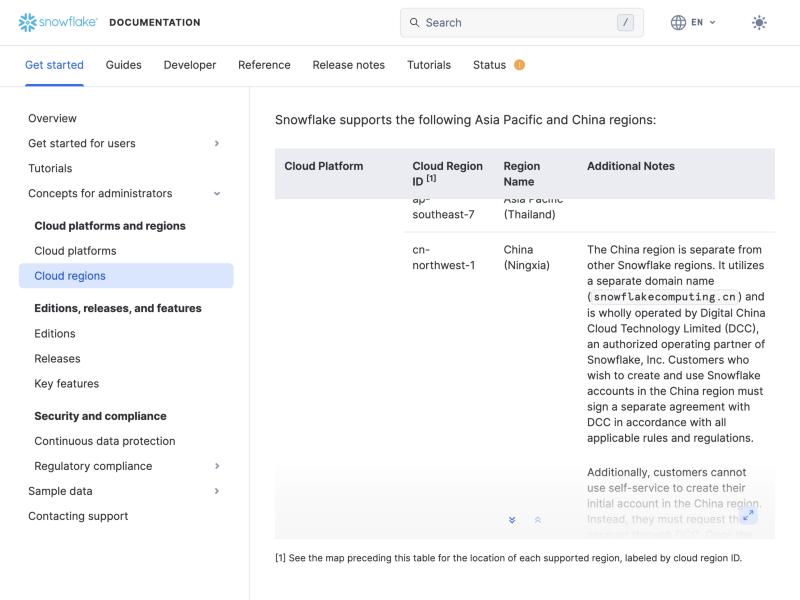Click the globe language icon
Screen dimensions: 800x600
[678, 22]
